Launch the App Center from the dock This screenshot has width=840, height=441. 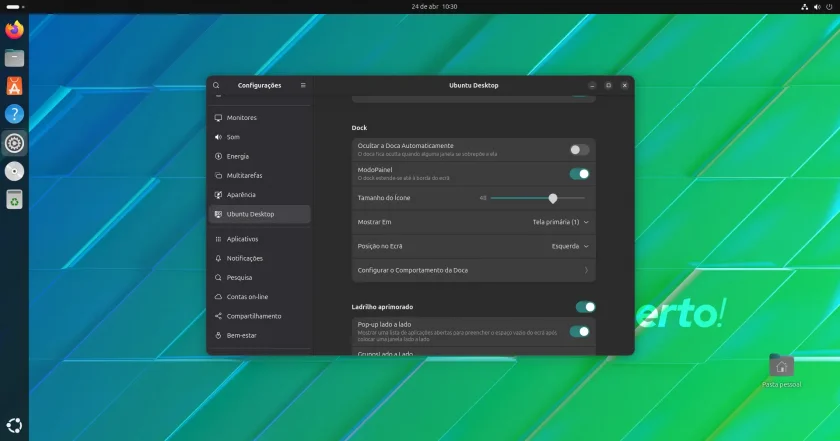point(14,86)
